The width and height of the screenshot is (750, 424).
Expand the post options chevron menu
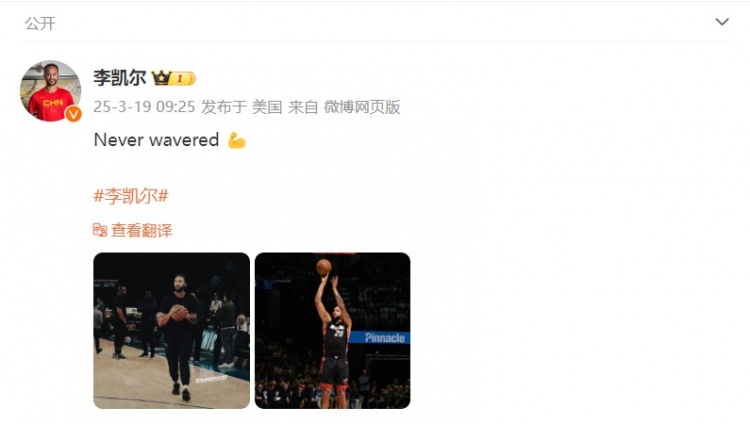722,22
